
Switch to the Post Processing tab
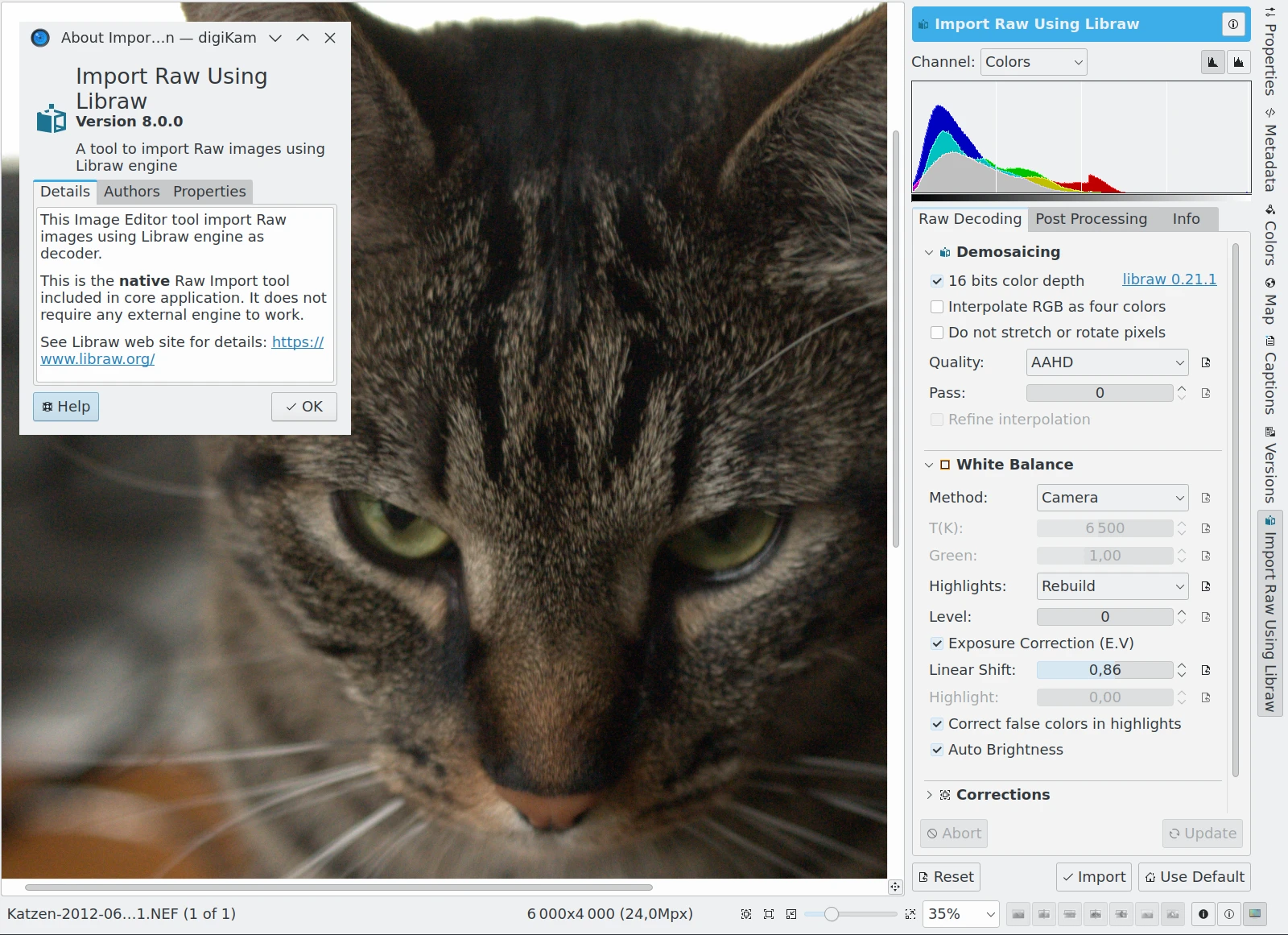(x=1091, y=219)
